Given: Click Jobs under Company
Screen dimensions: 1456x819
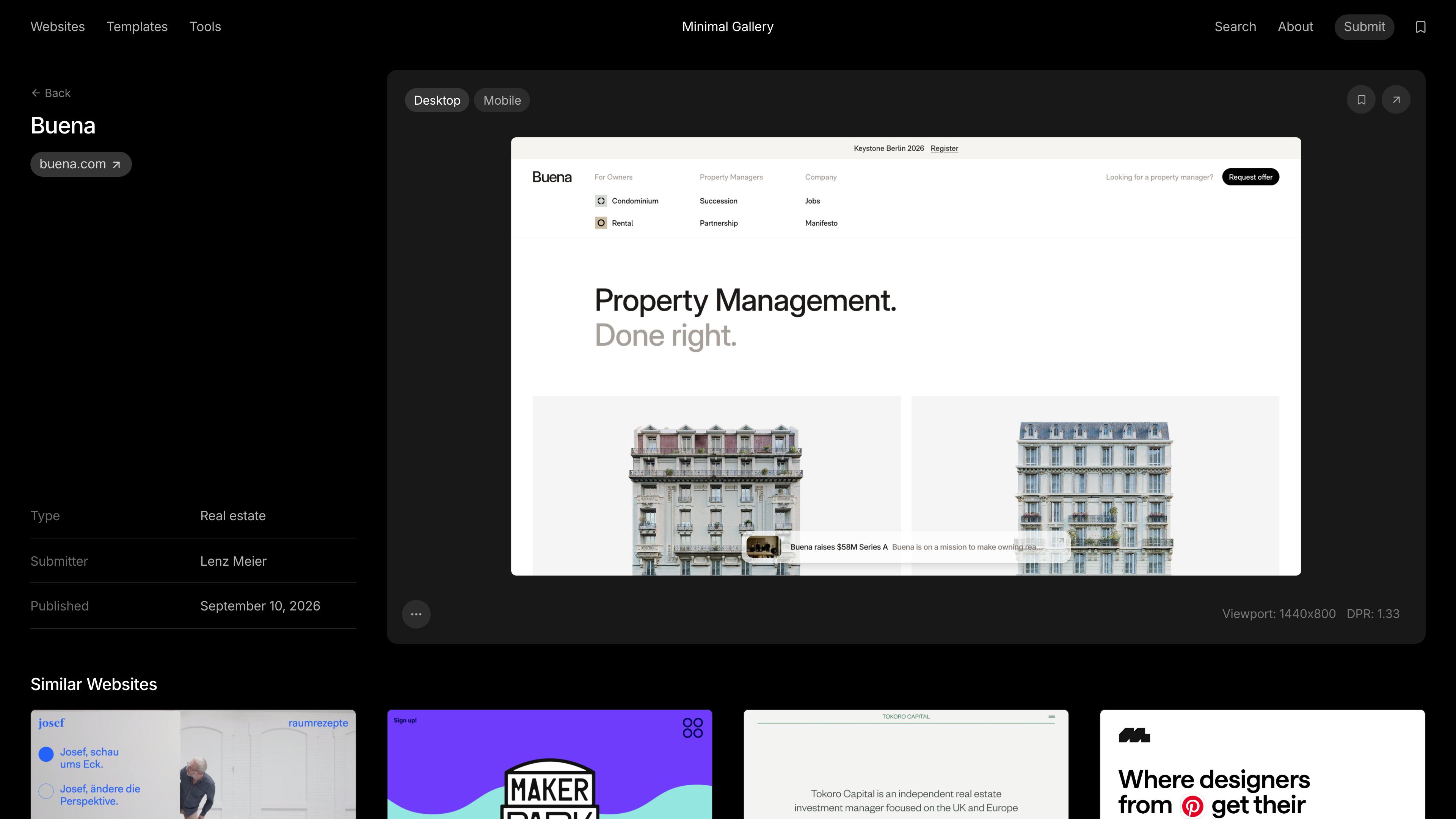Looking at the screenshot, I should (x=812, y=201).
